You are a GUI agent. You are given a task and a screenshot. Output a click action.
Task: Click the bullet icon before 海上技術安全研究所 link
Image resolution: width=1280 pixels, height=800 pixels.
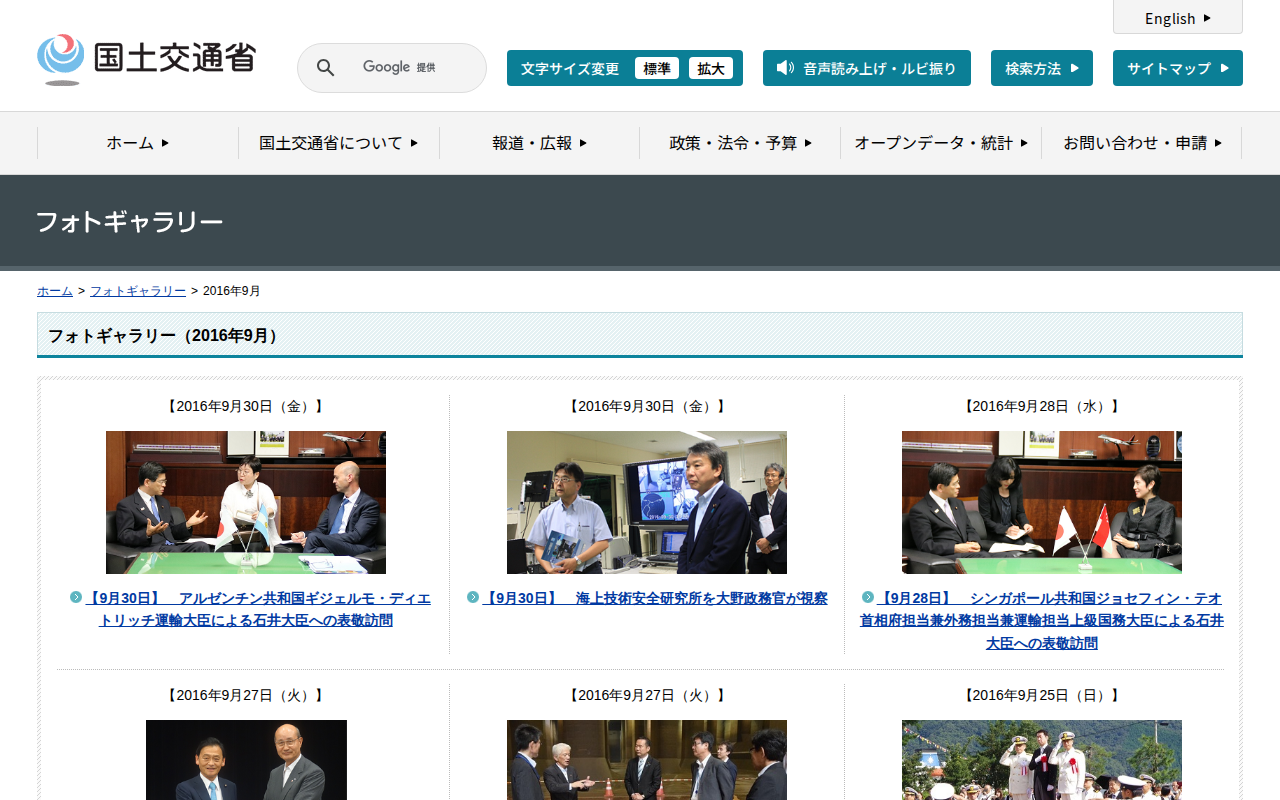473,597
